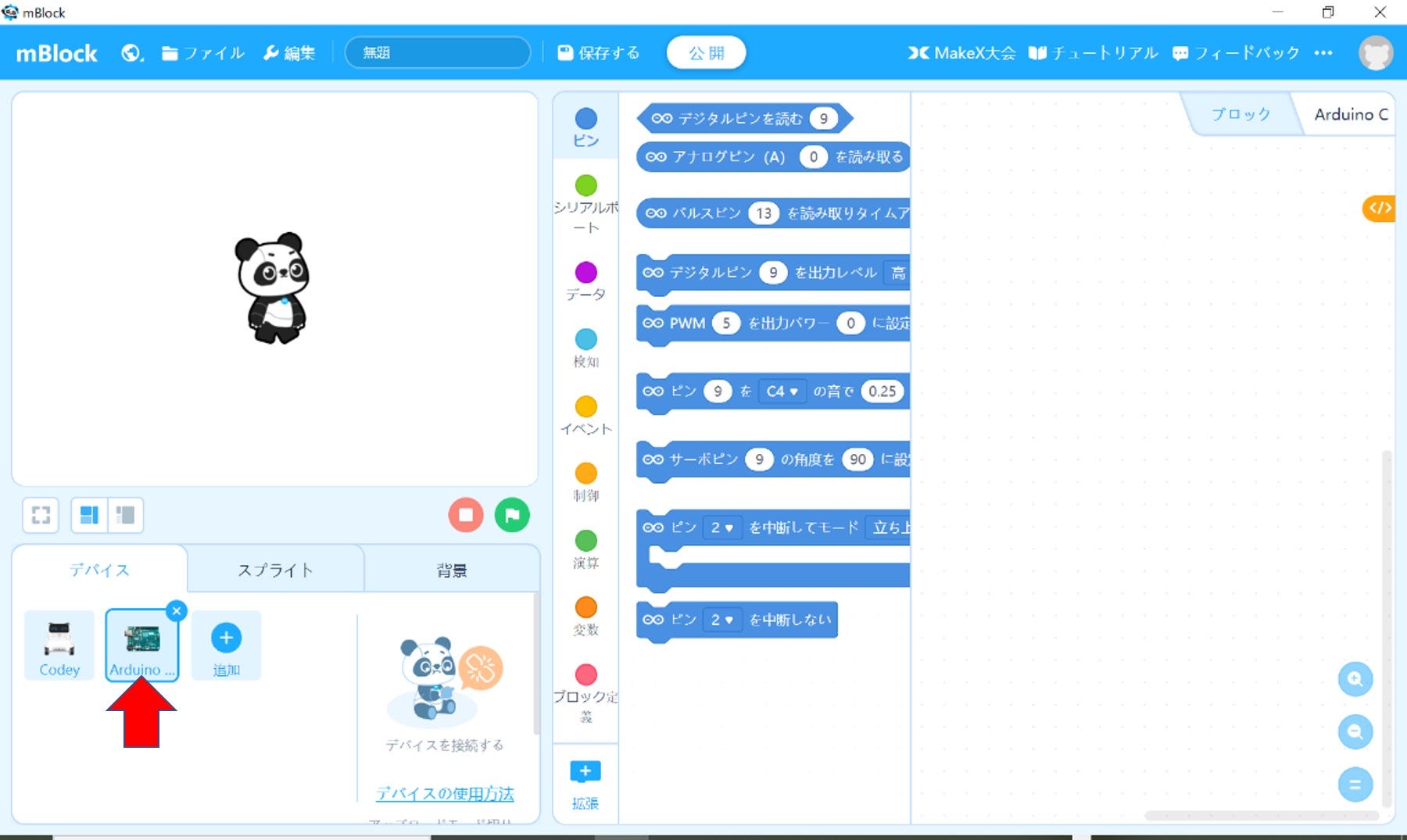This screenshot has height=840, width=1407.
Task: Click the red stop button
Action: [465, 515]
